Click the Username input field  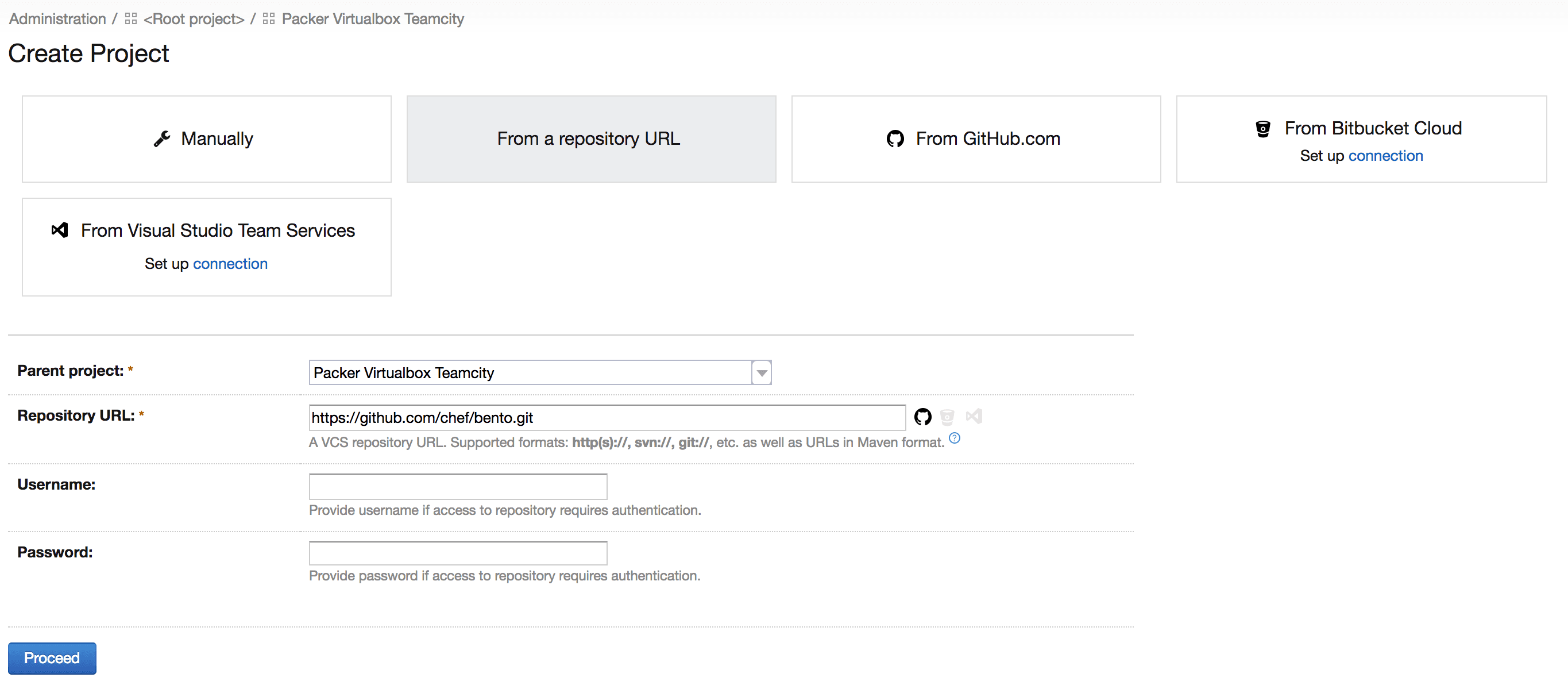tap(460, 485)
